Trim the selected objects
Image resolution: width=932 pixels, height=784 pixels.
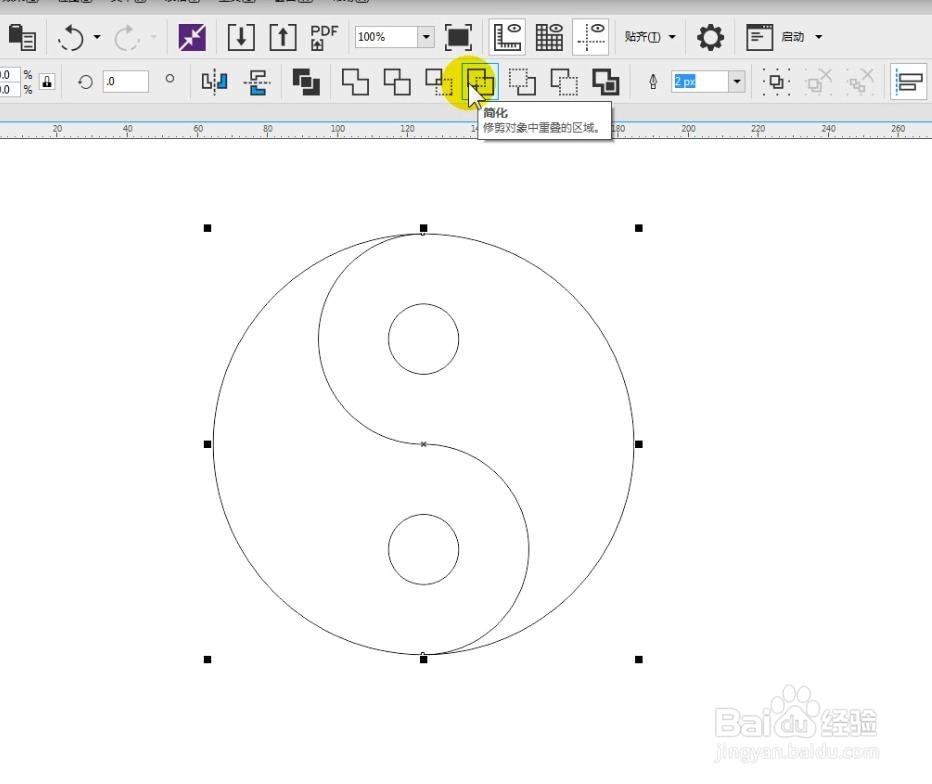396,81
